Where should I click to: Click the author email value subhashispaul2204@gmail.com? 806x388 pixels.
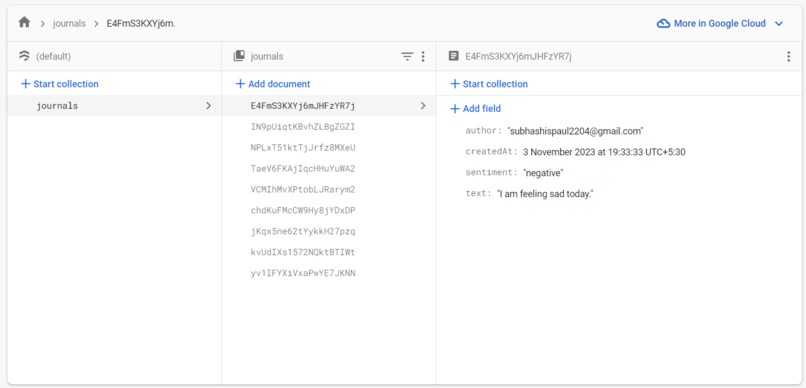tap(575, 131)
